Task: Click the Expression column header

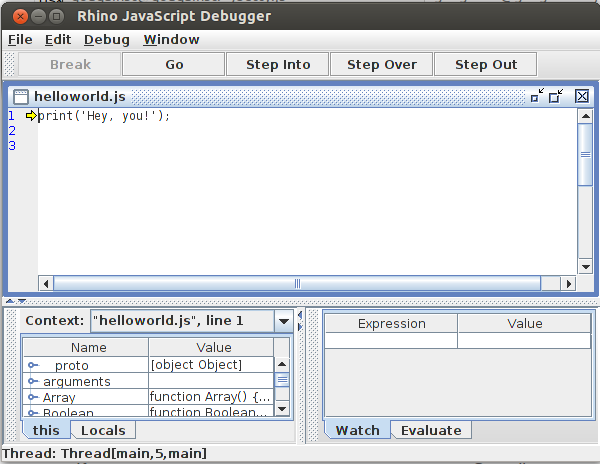Action: tap(391, 324)
